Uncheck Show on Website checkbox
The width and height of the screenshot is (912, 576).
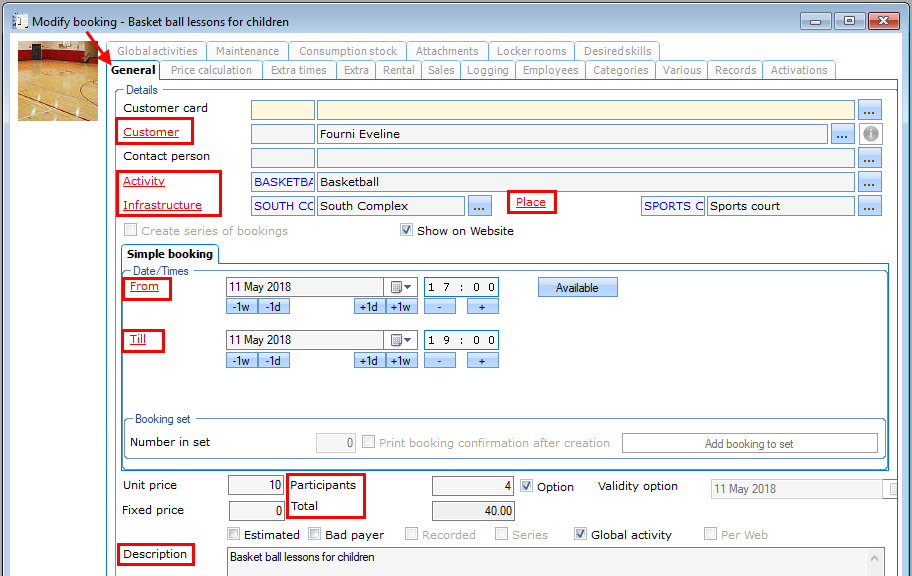[x=407, y=230]
